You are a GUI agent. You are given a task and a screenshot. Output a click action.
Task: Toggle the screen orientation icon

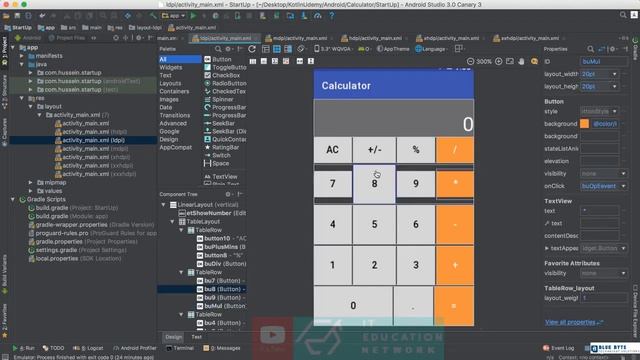(301, 49)
